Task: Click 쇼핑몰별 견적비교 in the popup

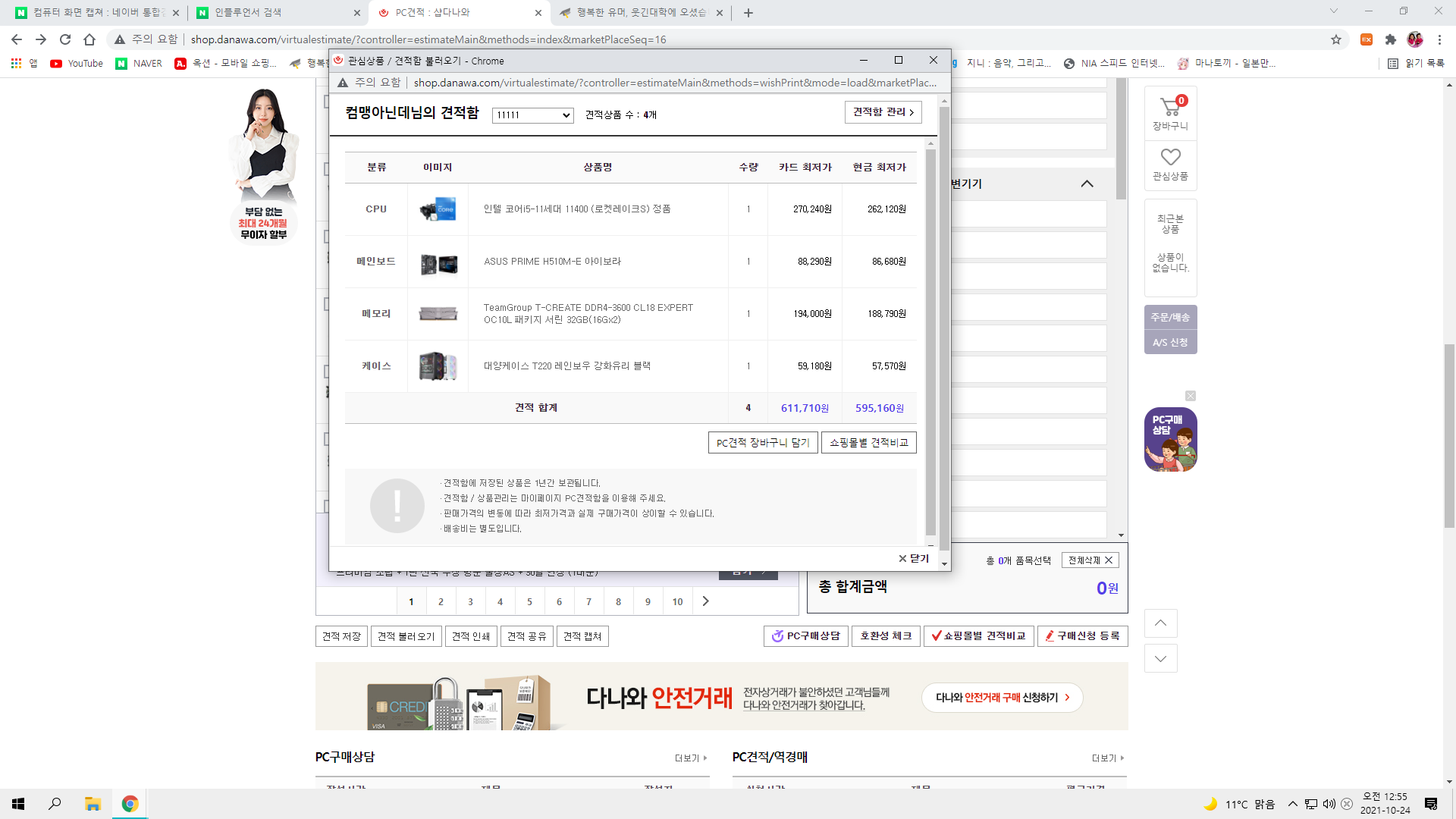Action: click(x=869, y=443)
